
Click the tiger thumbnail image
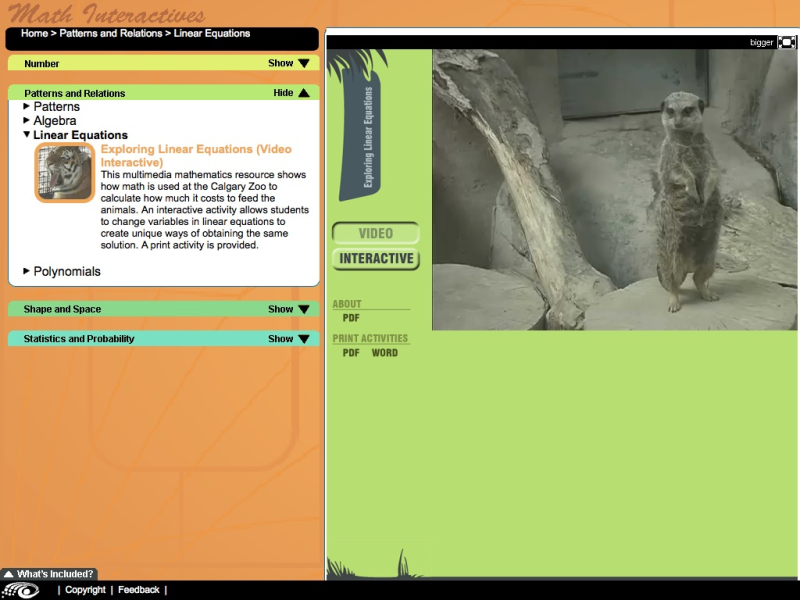click(65, 173)
